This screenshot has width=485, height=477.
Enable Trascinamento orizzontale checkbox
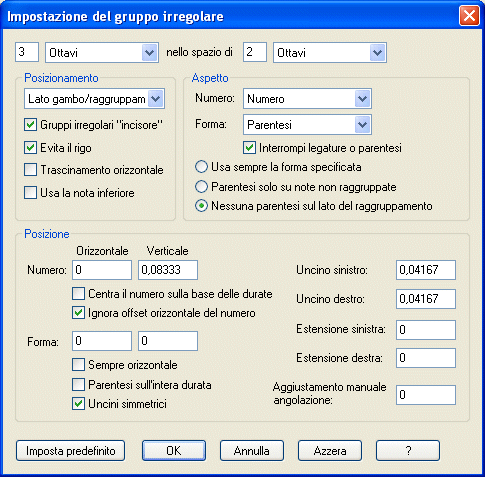pos(30,170)
